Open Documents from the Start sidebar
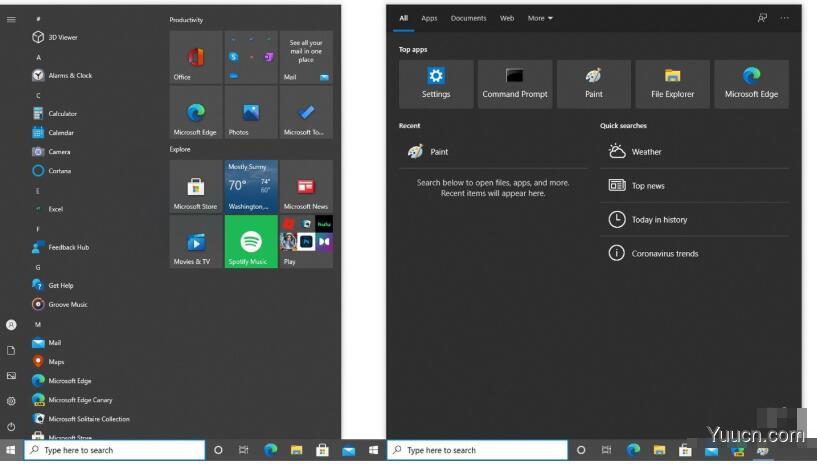This screenshot has height=464, width=817. coord(11,350)
